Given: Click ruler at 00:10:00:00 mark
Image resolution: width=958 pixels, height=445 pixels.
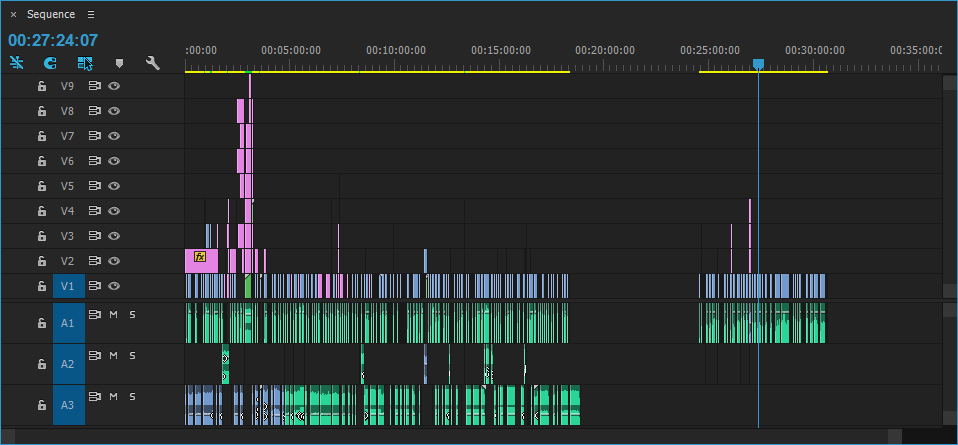Looking at the screenshot, I should click(396, 51).
